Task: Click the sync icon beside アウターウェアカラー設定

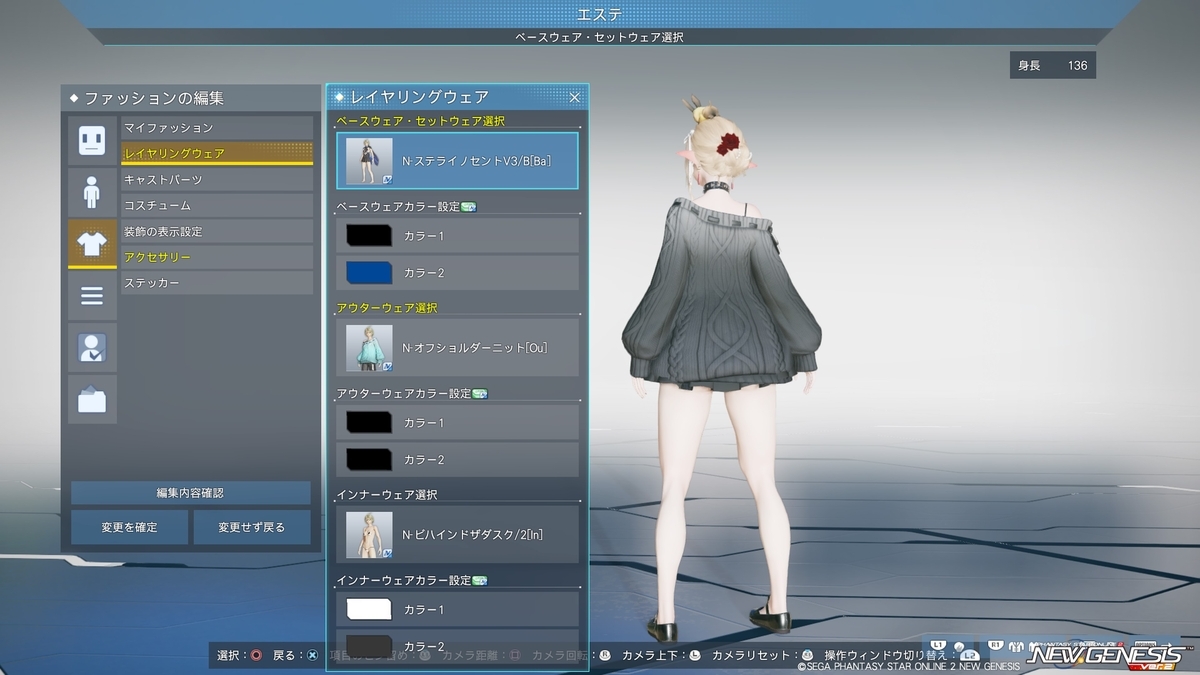Action: click(x=479, y=394)
